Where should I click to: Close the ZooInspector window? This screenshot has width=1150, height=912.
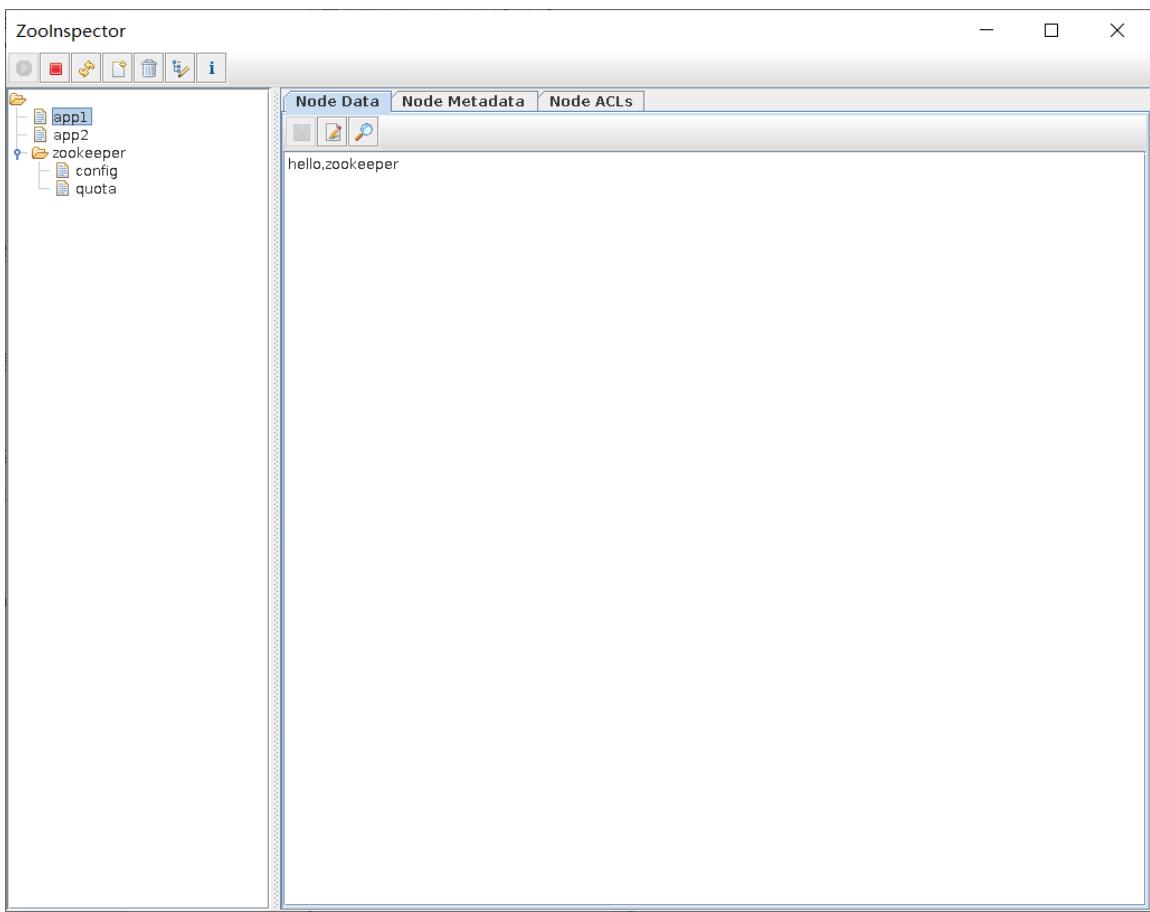[x=1117, y=30]
